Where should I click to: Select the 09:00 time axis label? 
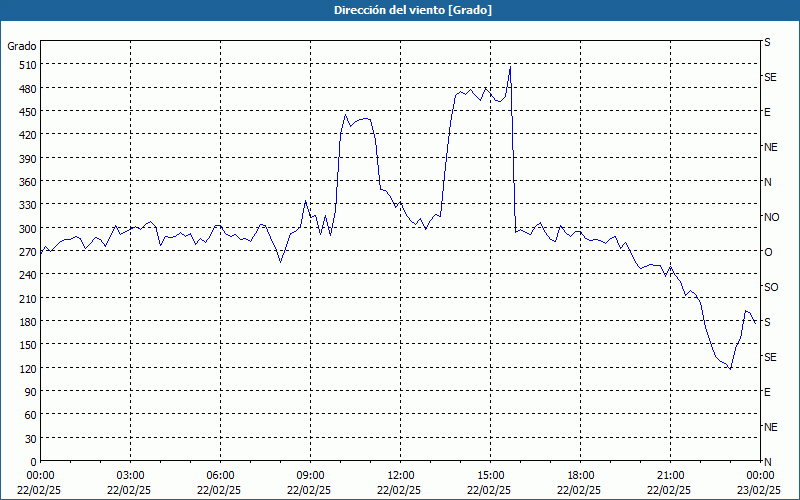click(310, 476)
